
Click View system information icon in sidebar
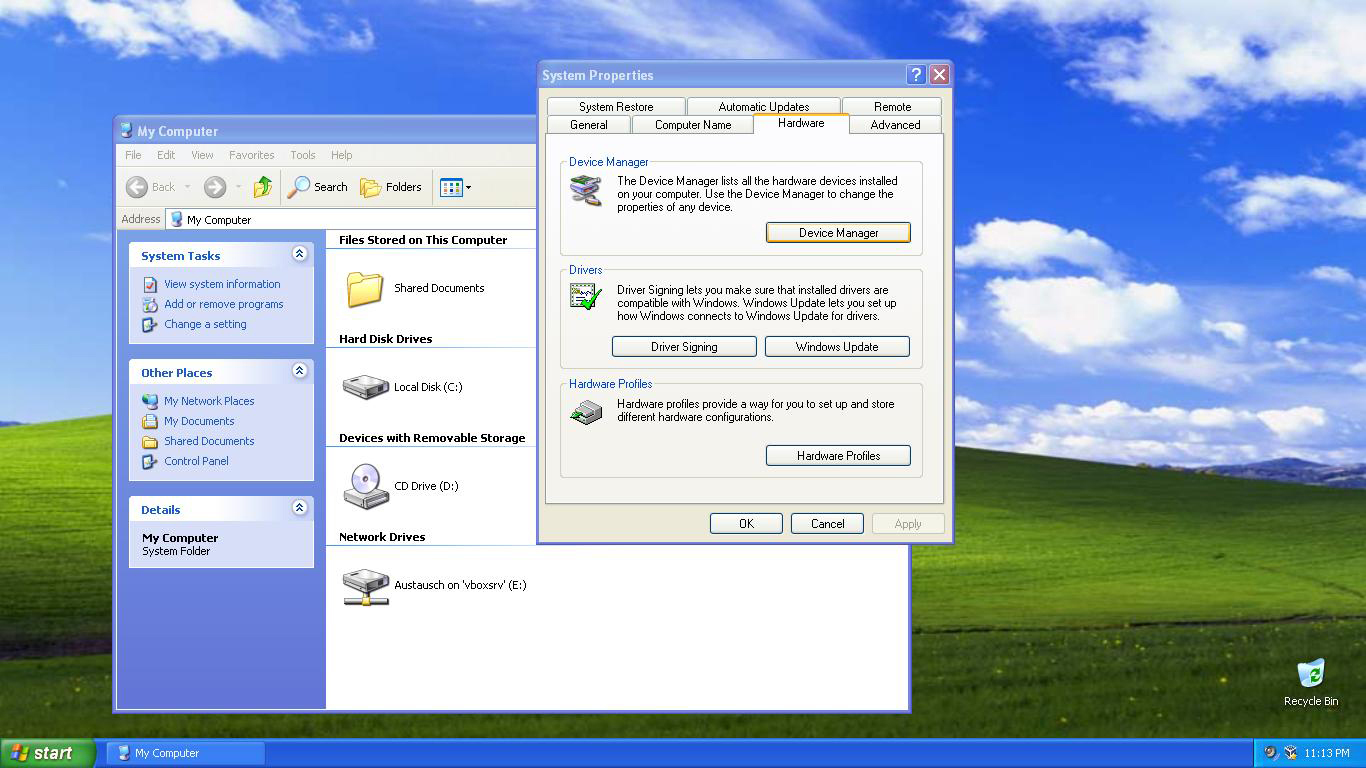point(150,285)
